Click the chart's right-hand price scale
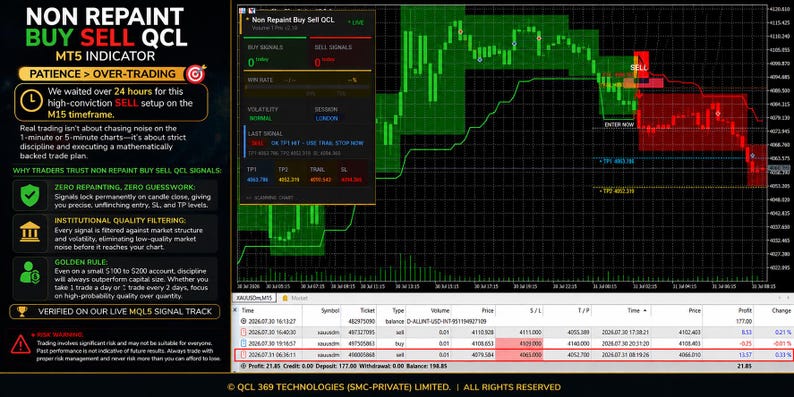The image size is (794, 397). tap(779, 144)
